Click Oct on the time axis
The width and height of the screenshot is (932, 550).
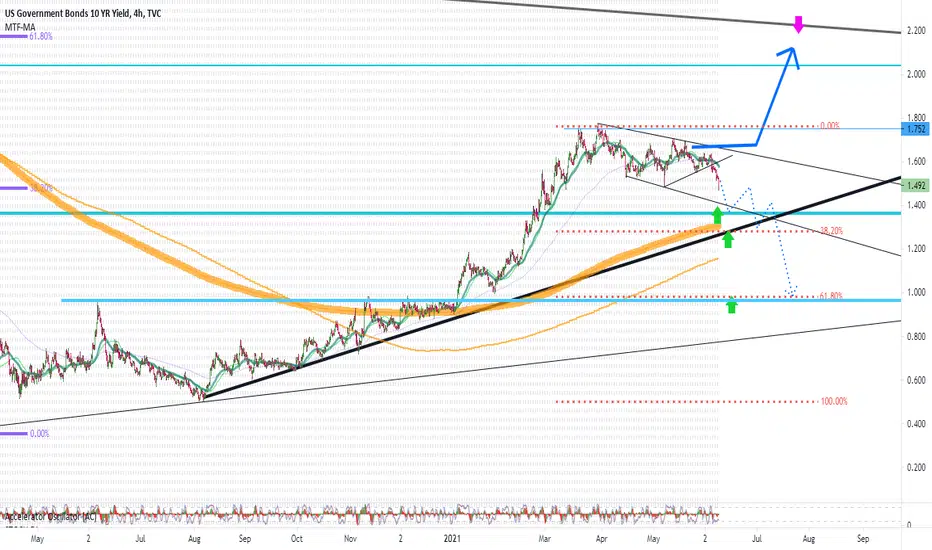point(297,539)
